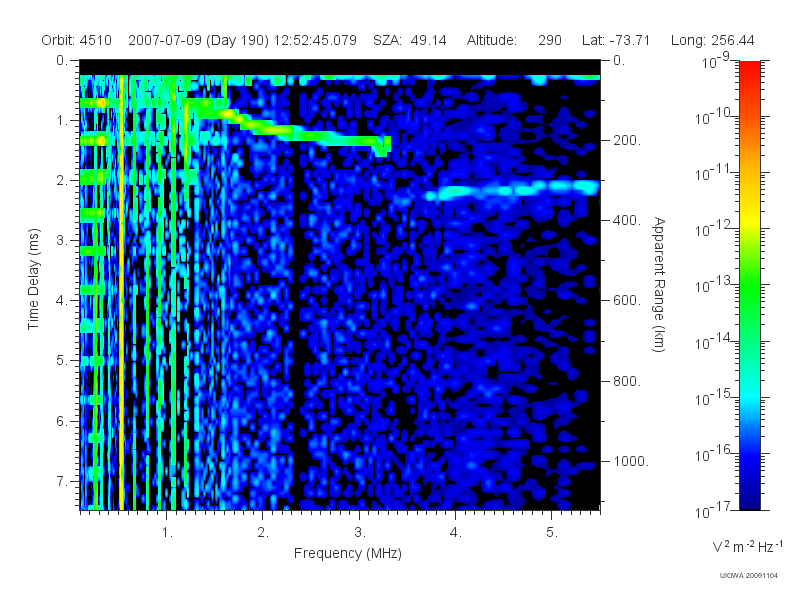Click the timestamp '12:52:45.079'
Image resolution: width=800 pixels, height=600 pixels.
315,40
